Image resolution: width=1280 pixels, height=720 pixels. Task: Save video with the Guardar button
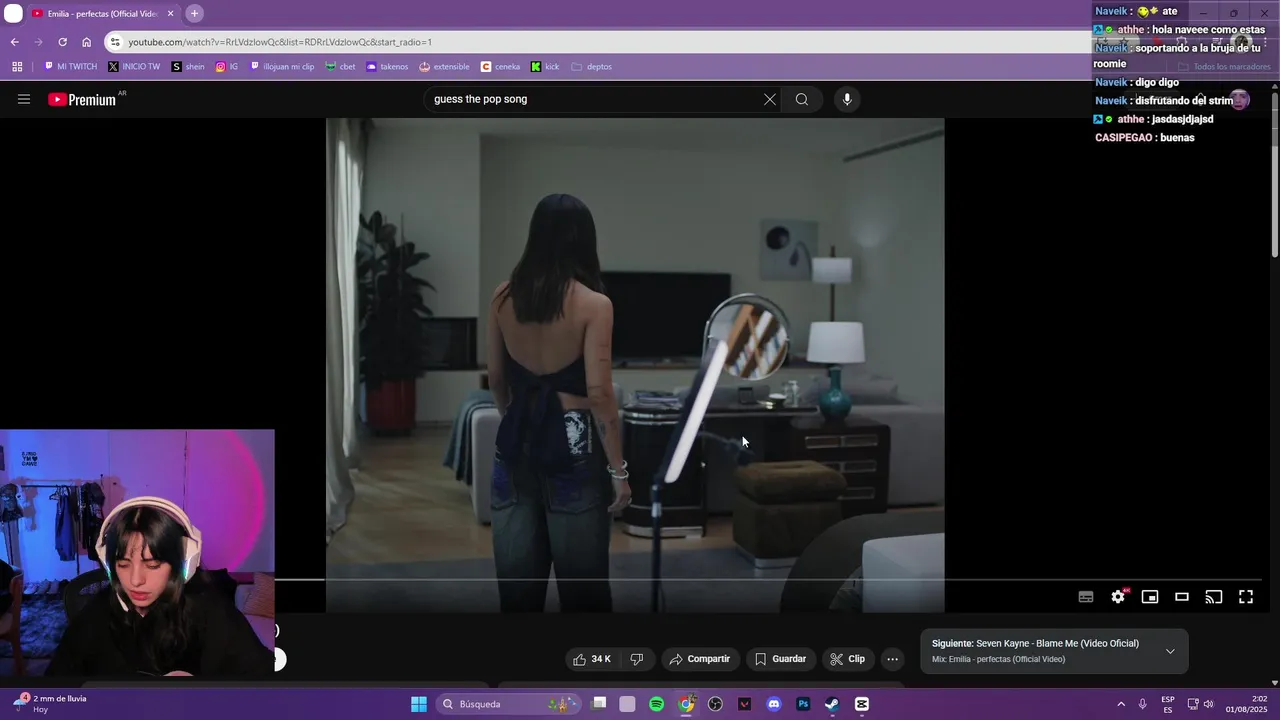tap(780, 659)
